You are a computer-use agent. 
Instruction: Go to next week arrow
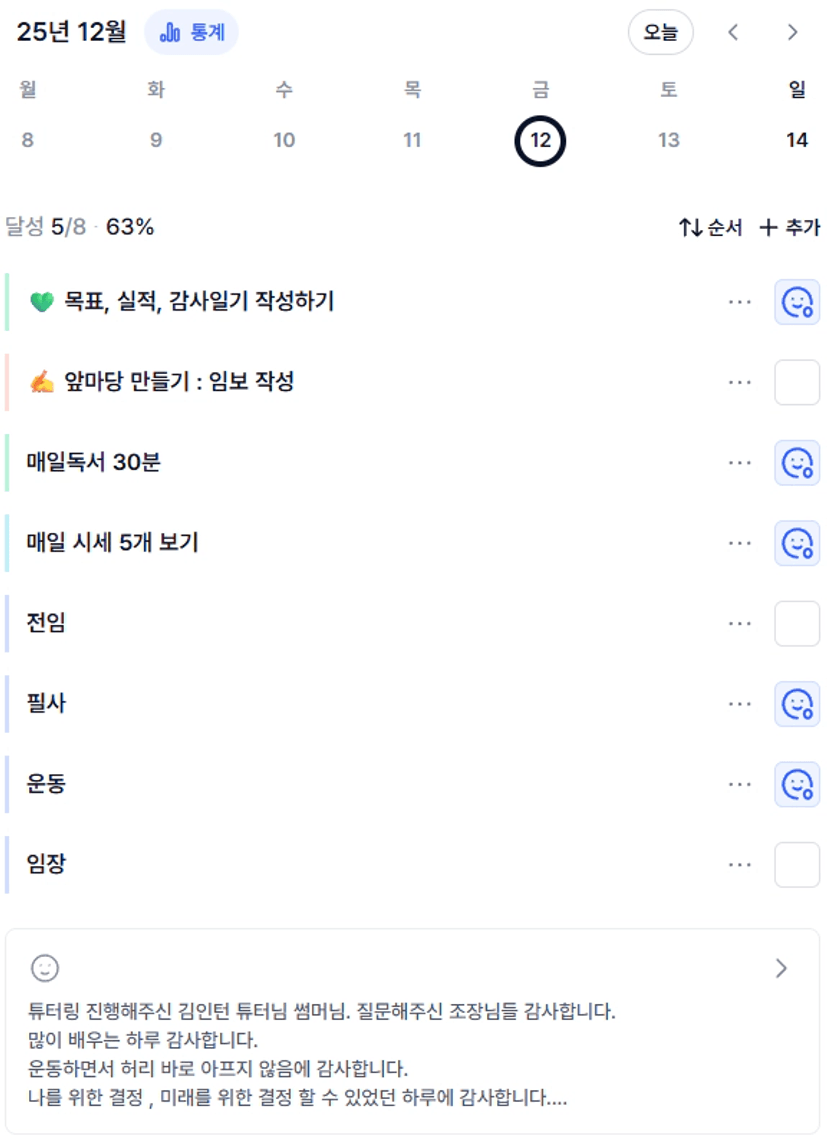point(792,33)
